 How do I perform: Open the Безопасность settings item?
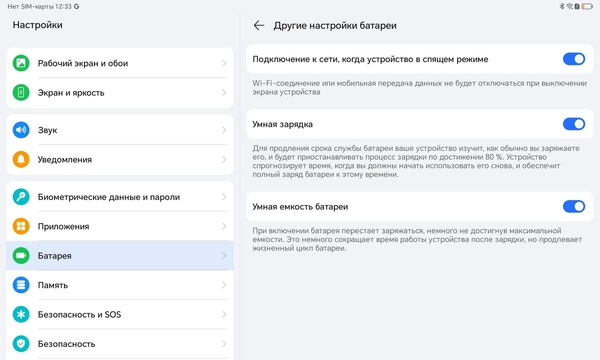tap(120, 344)
